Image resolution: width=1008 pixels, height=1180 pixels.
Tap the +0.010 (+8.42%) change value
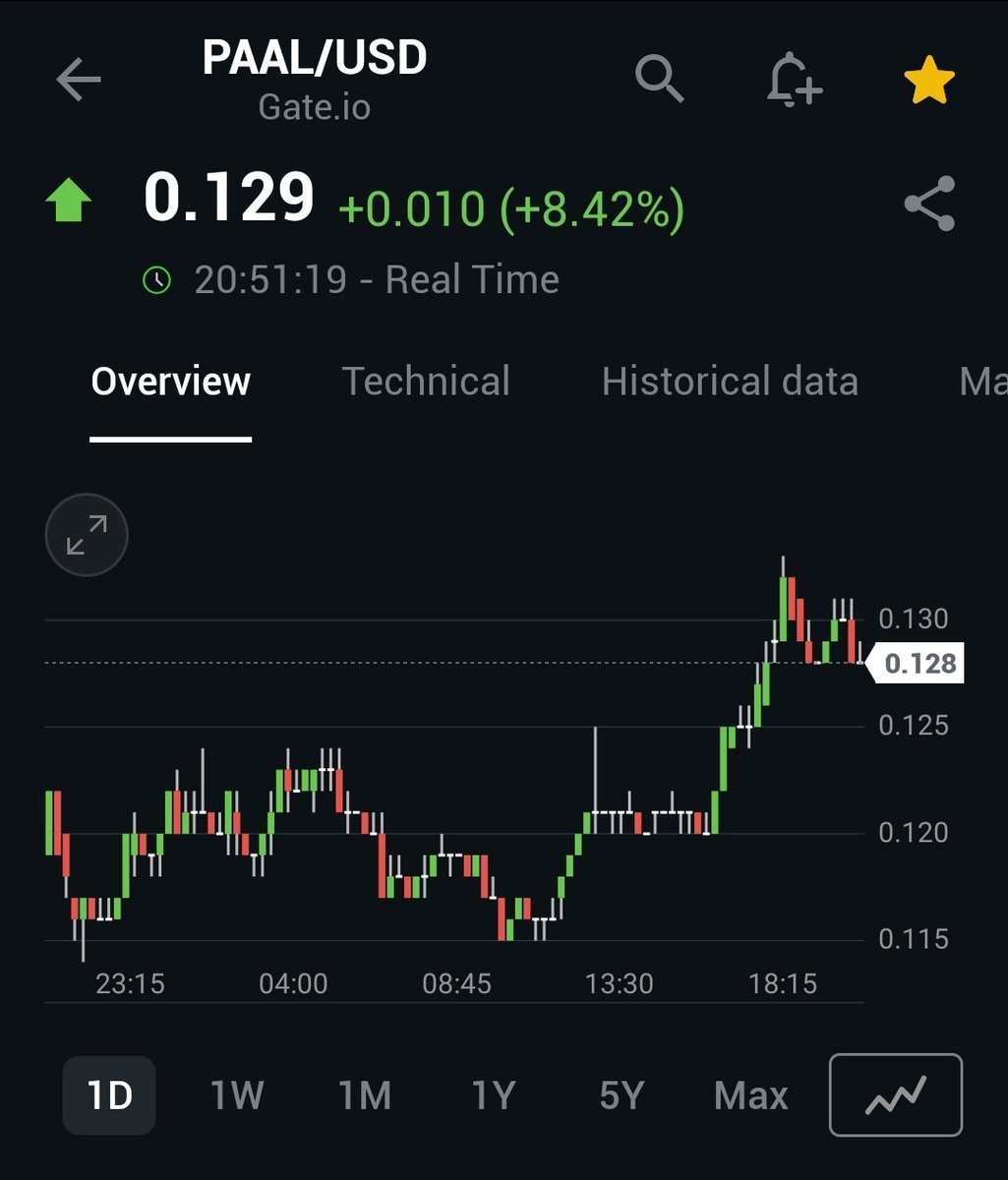tap(510, 209)
